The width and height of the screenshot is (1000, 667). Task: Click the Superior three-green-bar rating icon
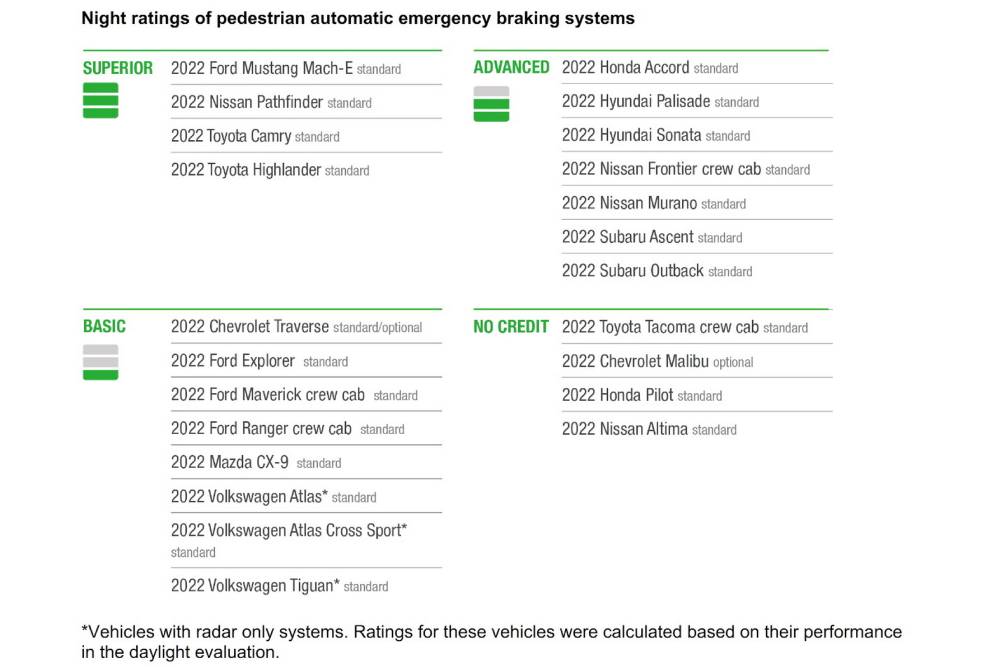coord(100,101)
